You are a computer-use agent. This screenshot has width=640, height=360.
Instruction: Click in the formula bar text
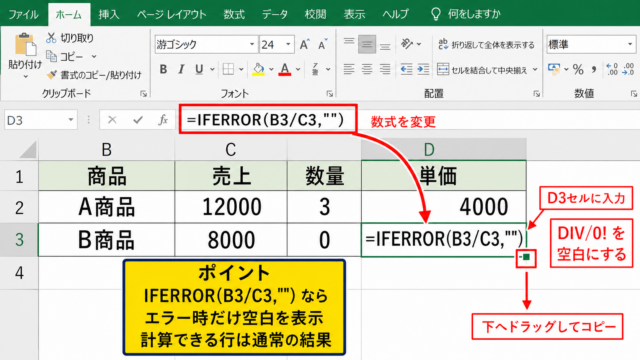pyautogui.click(x=265, y=120)
